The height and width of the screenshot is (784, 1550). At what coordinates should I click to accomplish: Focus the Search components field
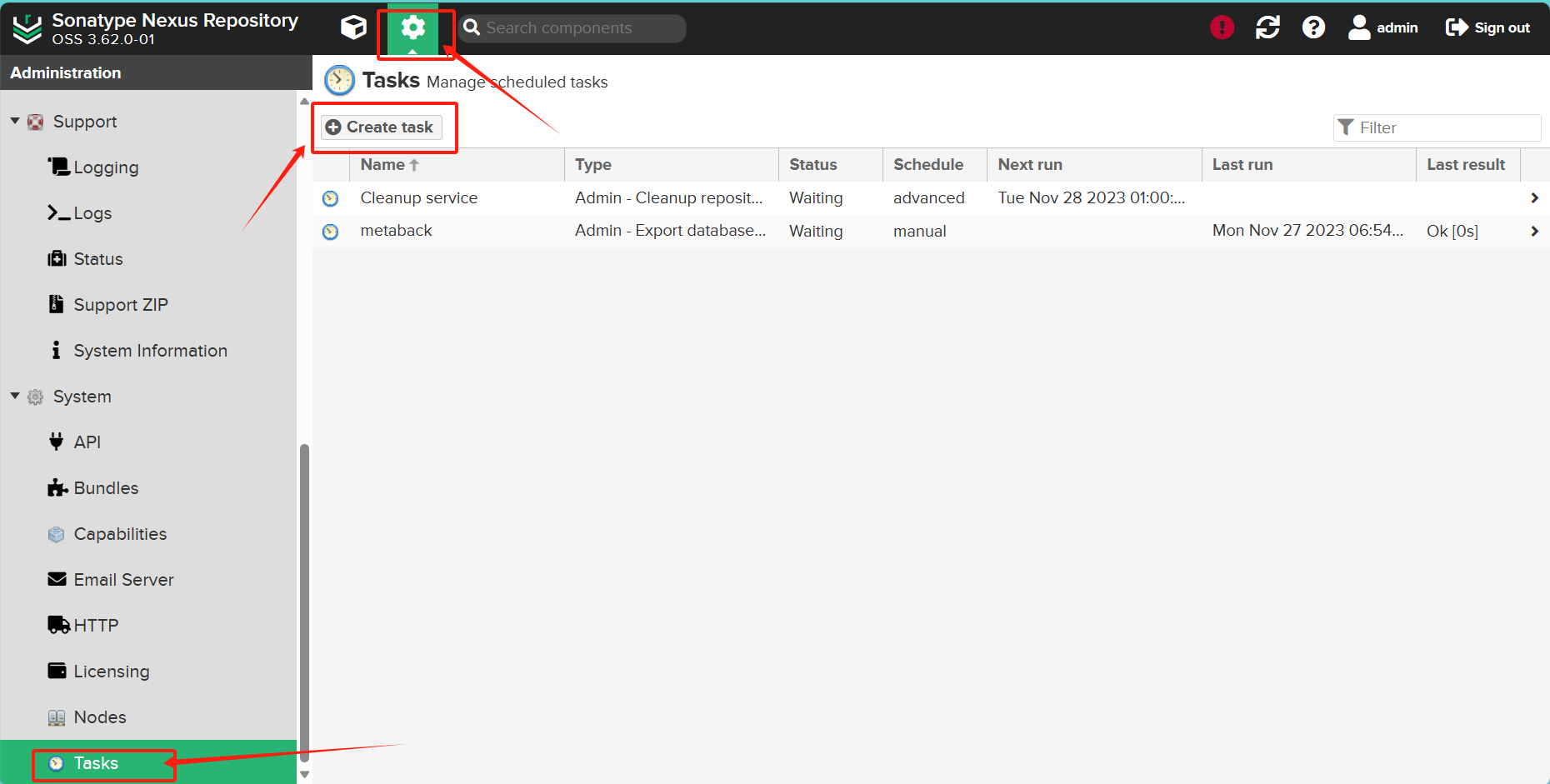pos(572,27)
